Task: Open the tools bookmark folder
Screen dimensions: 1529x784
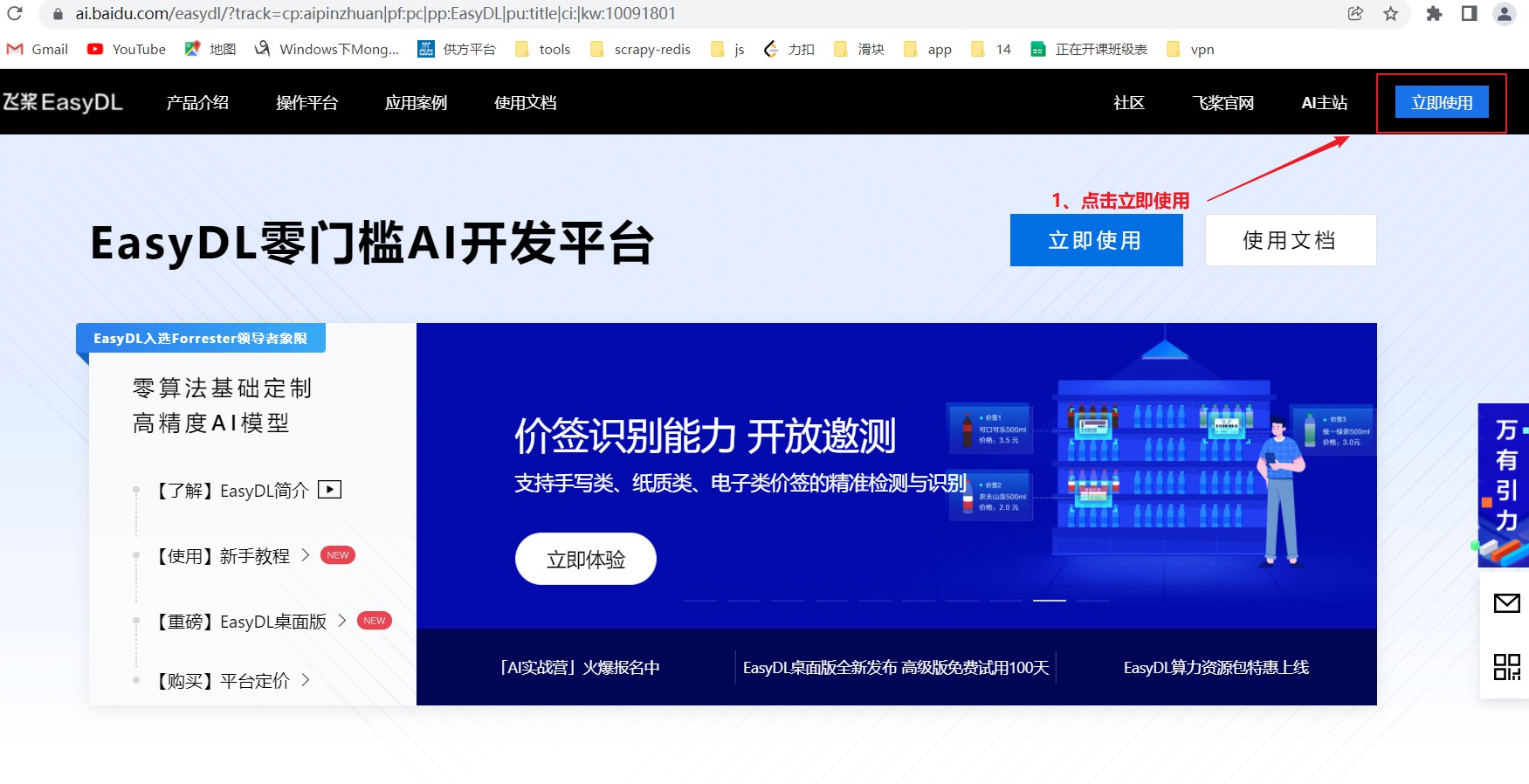Action: click(542, 49)
